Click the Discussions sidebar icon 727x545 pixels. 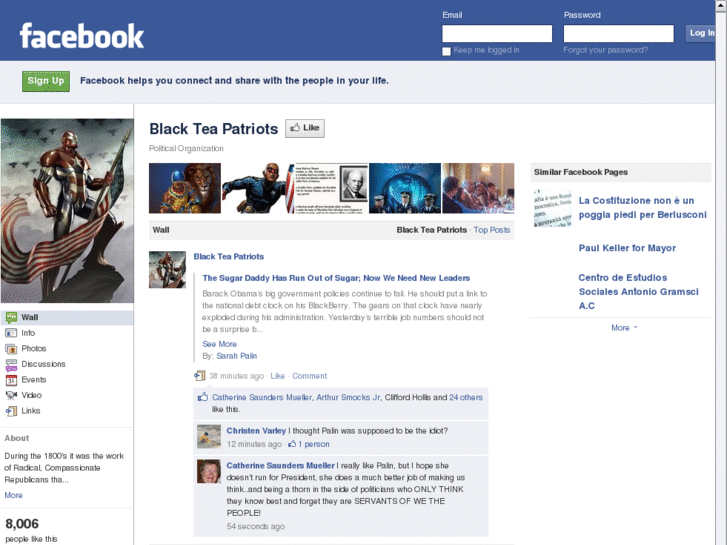[11, 364]
